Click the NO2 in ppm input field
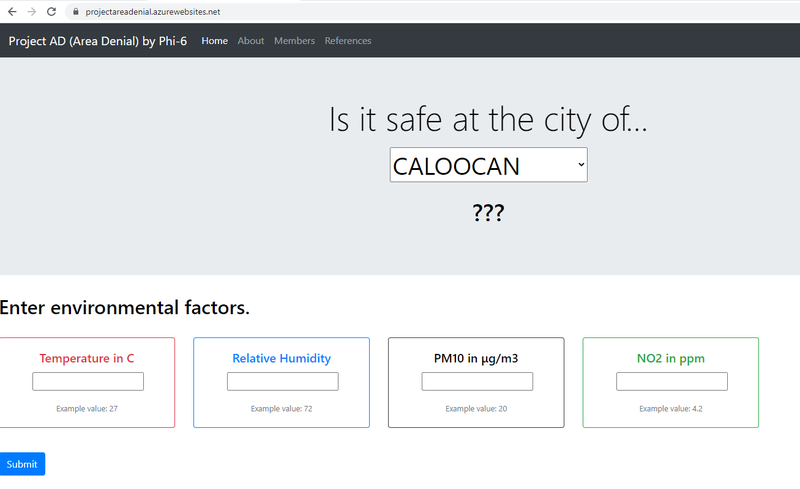The height and width of the screenshot is (489, 800). (671, 381)
